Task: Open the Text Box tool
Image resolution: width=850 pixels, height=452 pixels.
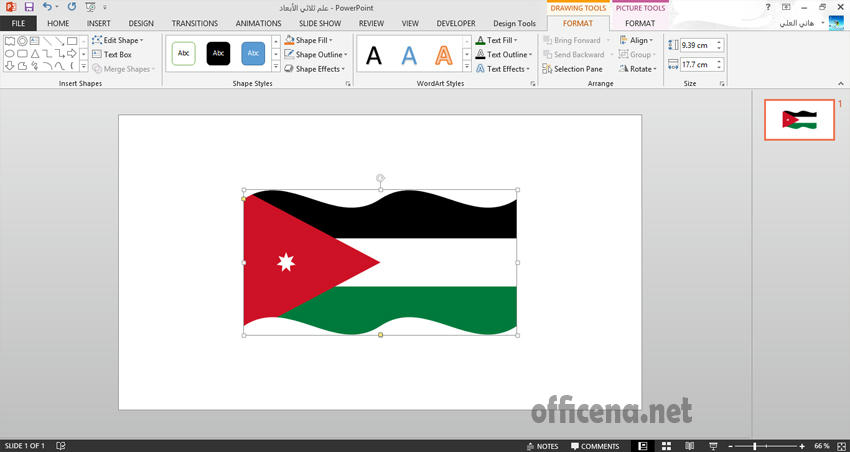Action: click(x=111, y=55)
